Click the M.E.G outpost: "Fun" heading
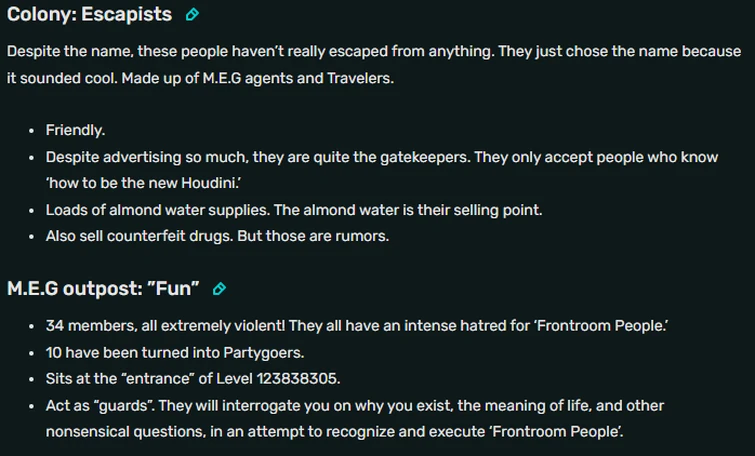The height and width of the screenshot is (456, 755). pos(103,289)
